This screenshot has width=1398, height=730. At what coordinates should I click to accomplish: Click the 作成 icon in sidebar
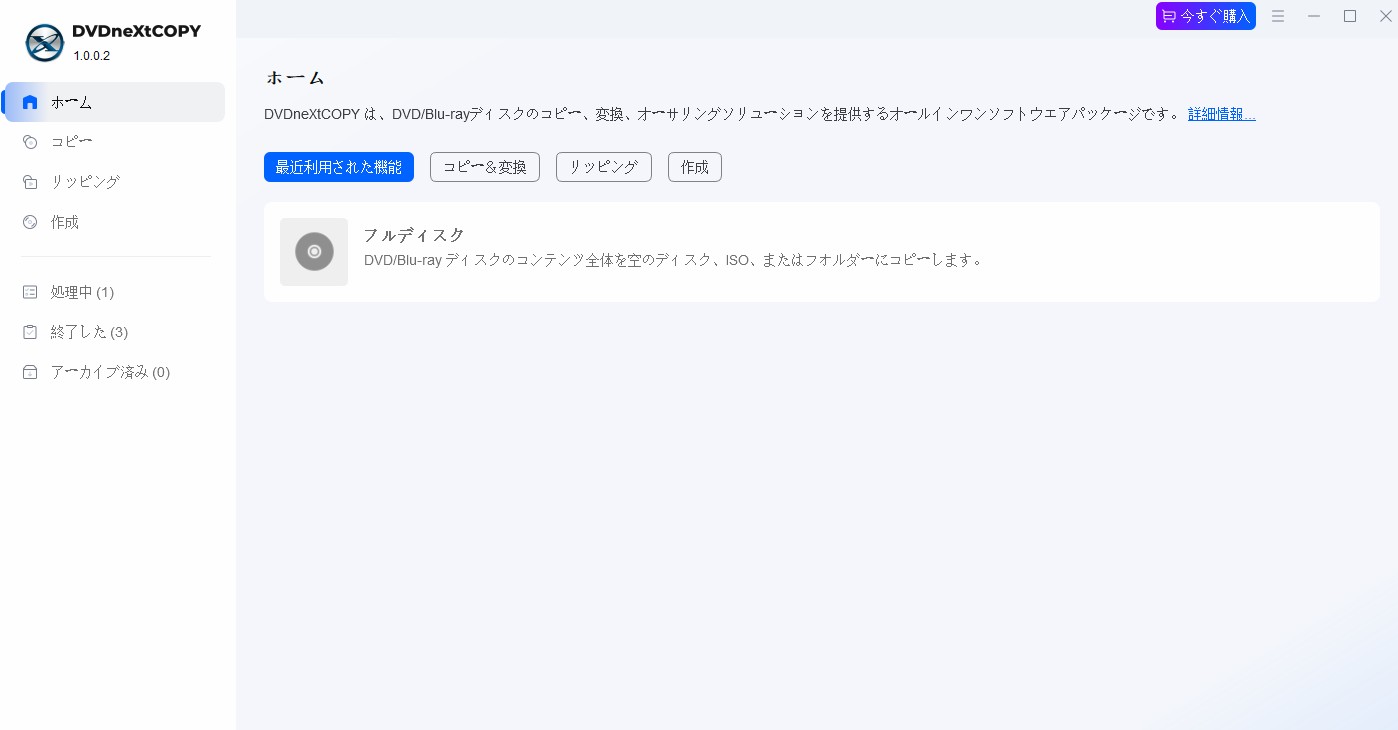tap(30, 222)
